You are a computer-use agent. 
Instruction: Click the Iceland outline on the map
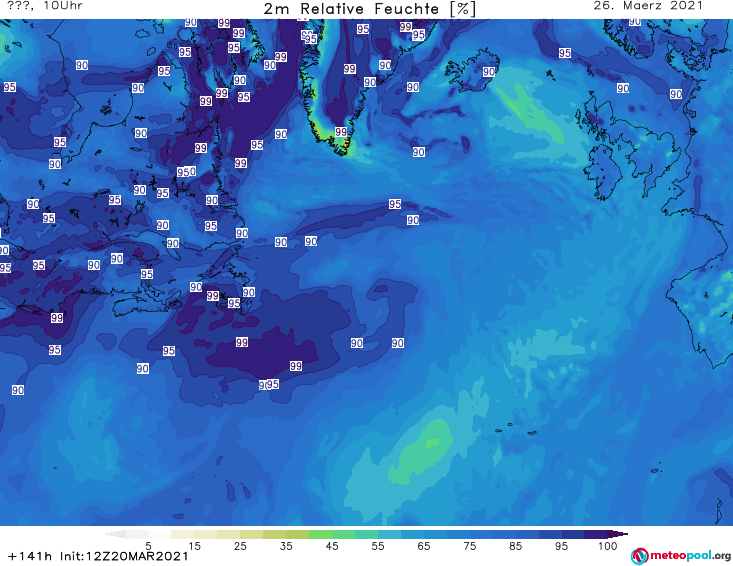472,70
